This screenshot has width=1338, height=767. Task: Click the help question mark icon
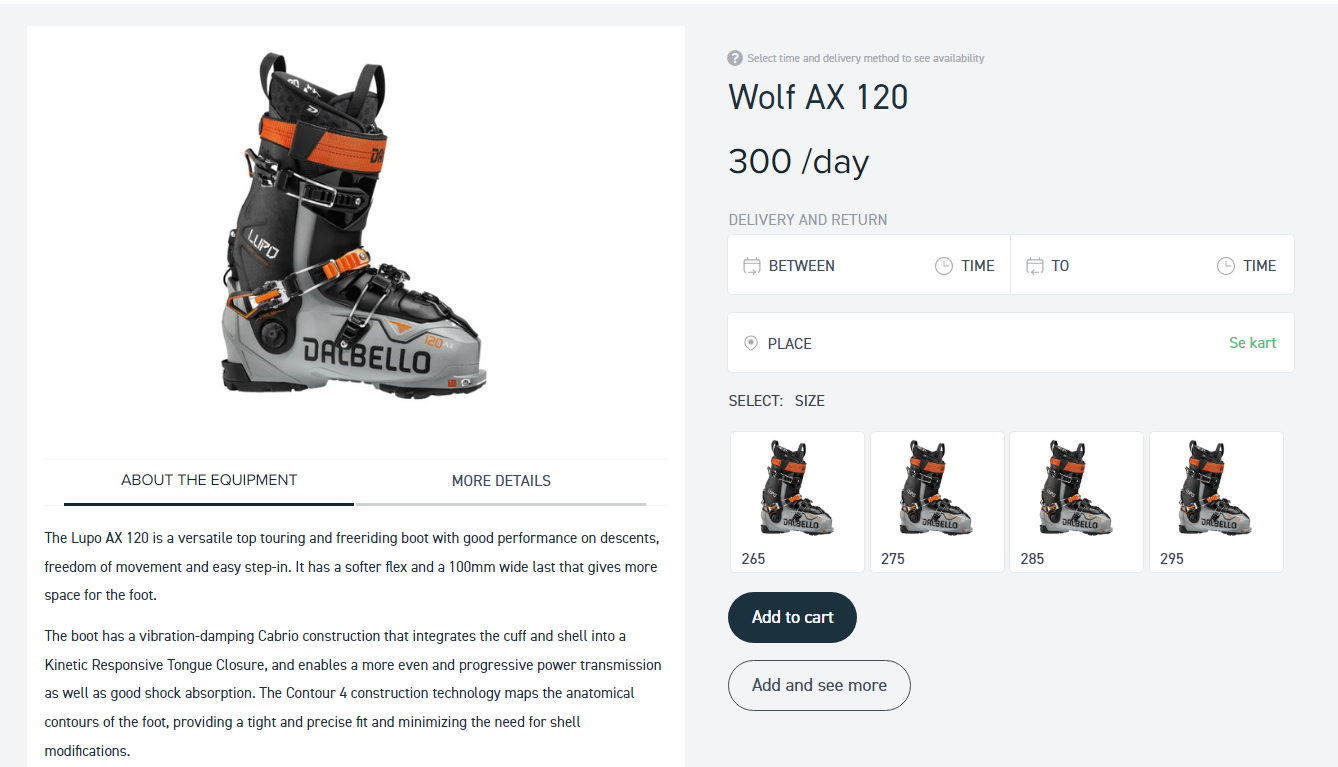point(735,58)
